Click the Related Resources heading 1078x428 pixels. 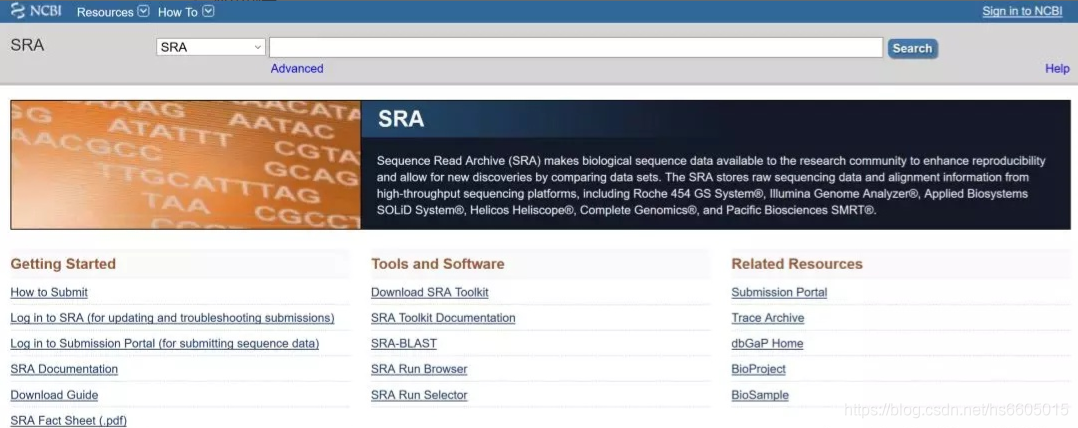797,264
